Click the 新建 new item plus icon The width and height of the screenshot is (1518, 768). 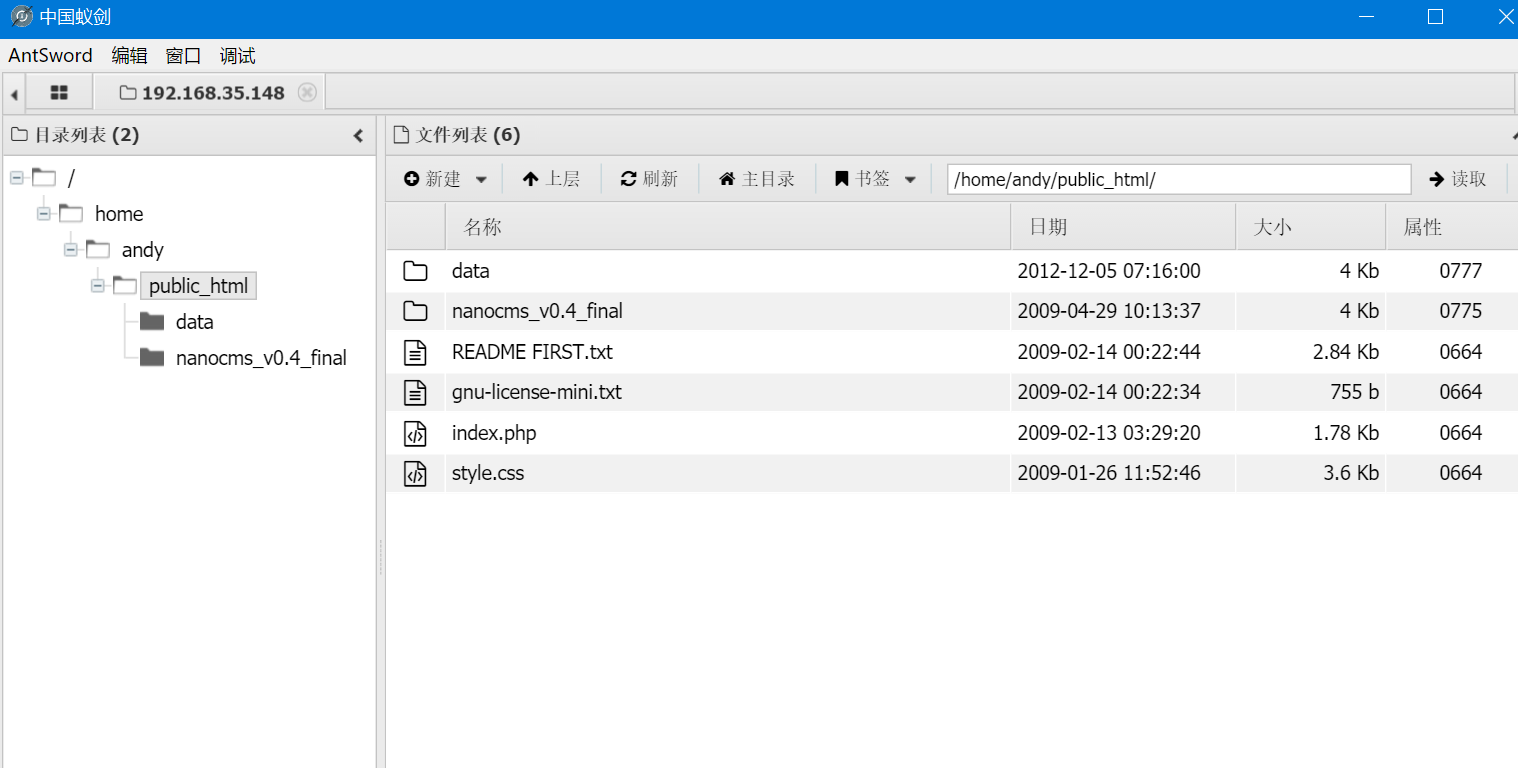pyautogui.click(x=413, y=178)
